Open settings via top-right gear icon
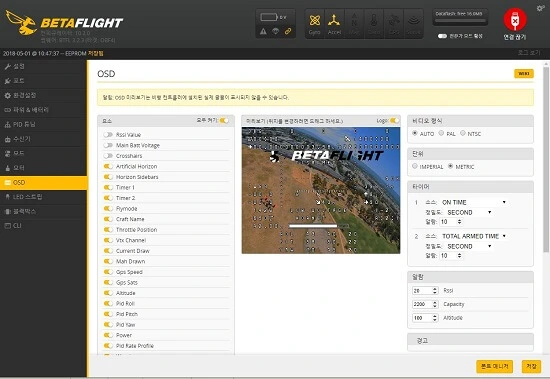This screenshot has width=550, height=379. coord(541,8)
